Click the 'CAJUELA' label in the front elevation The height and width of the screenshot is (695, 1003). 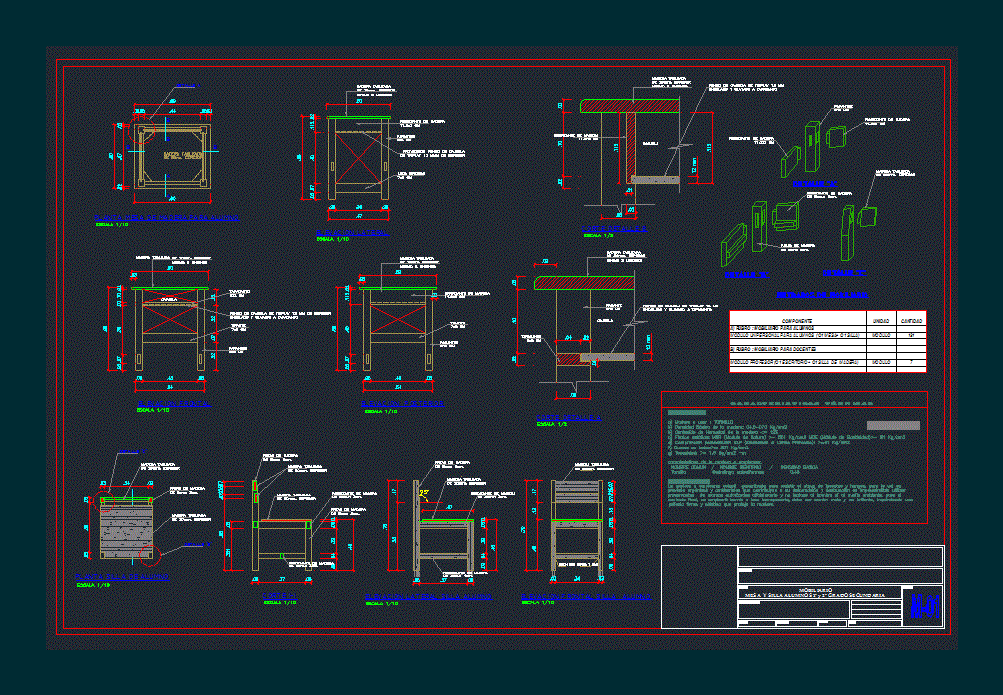click(169, 299)
